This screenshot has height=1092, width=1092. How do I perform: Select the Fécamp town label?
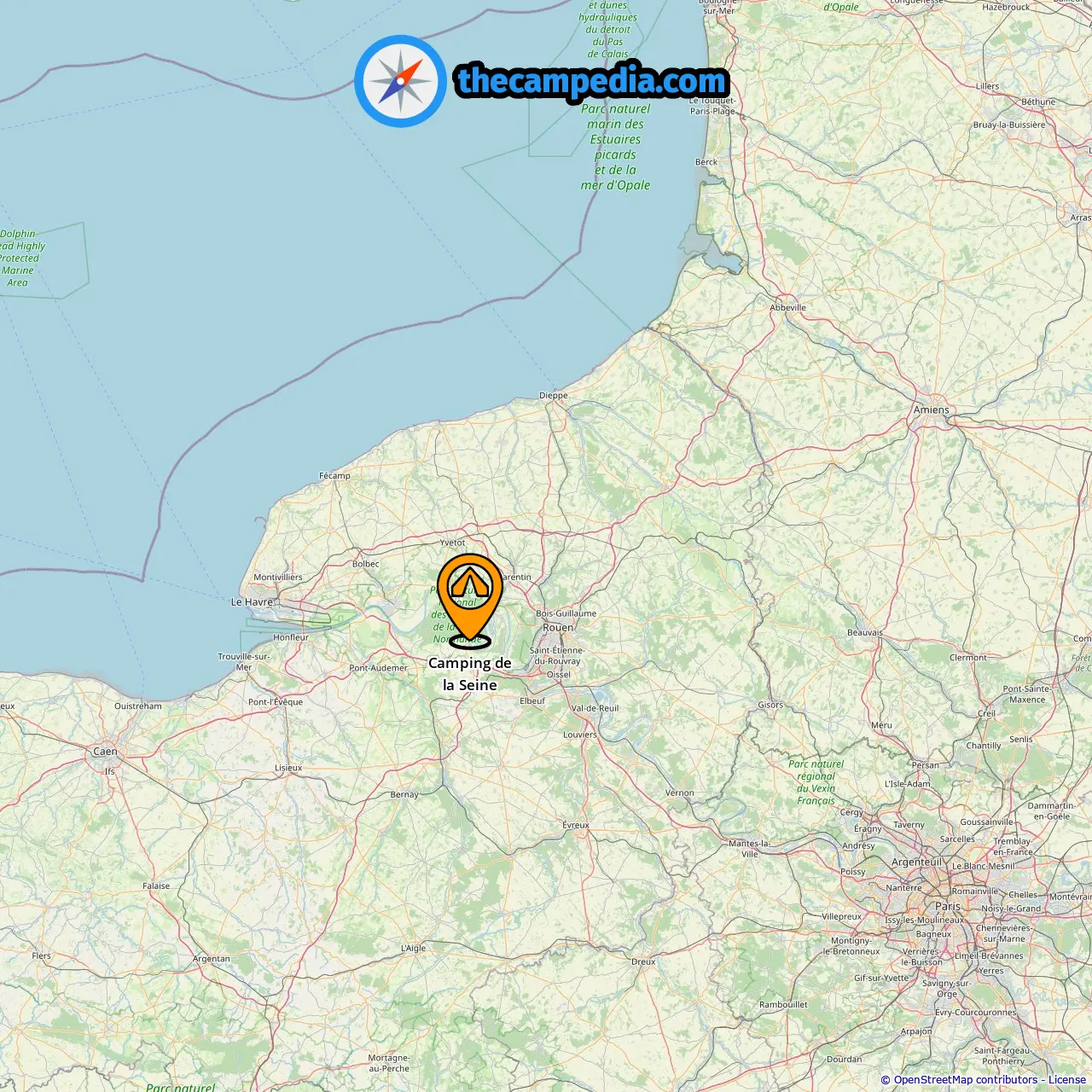(334, 476)
